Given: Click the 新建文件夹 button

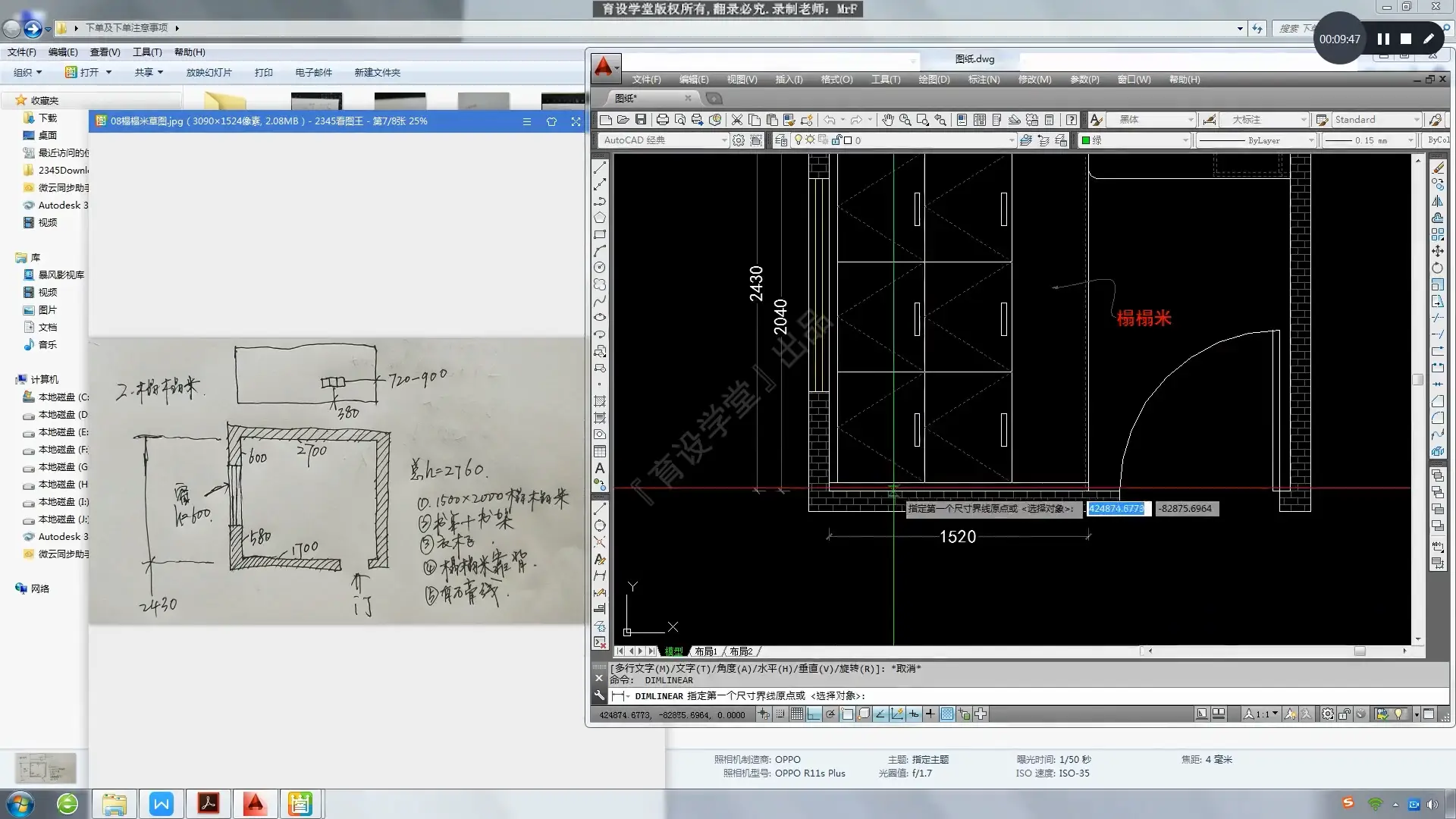Looking at the screenshot, I should (377, 73).
